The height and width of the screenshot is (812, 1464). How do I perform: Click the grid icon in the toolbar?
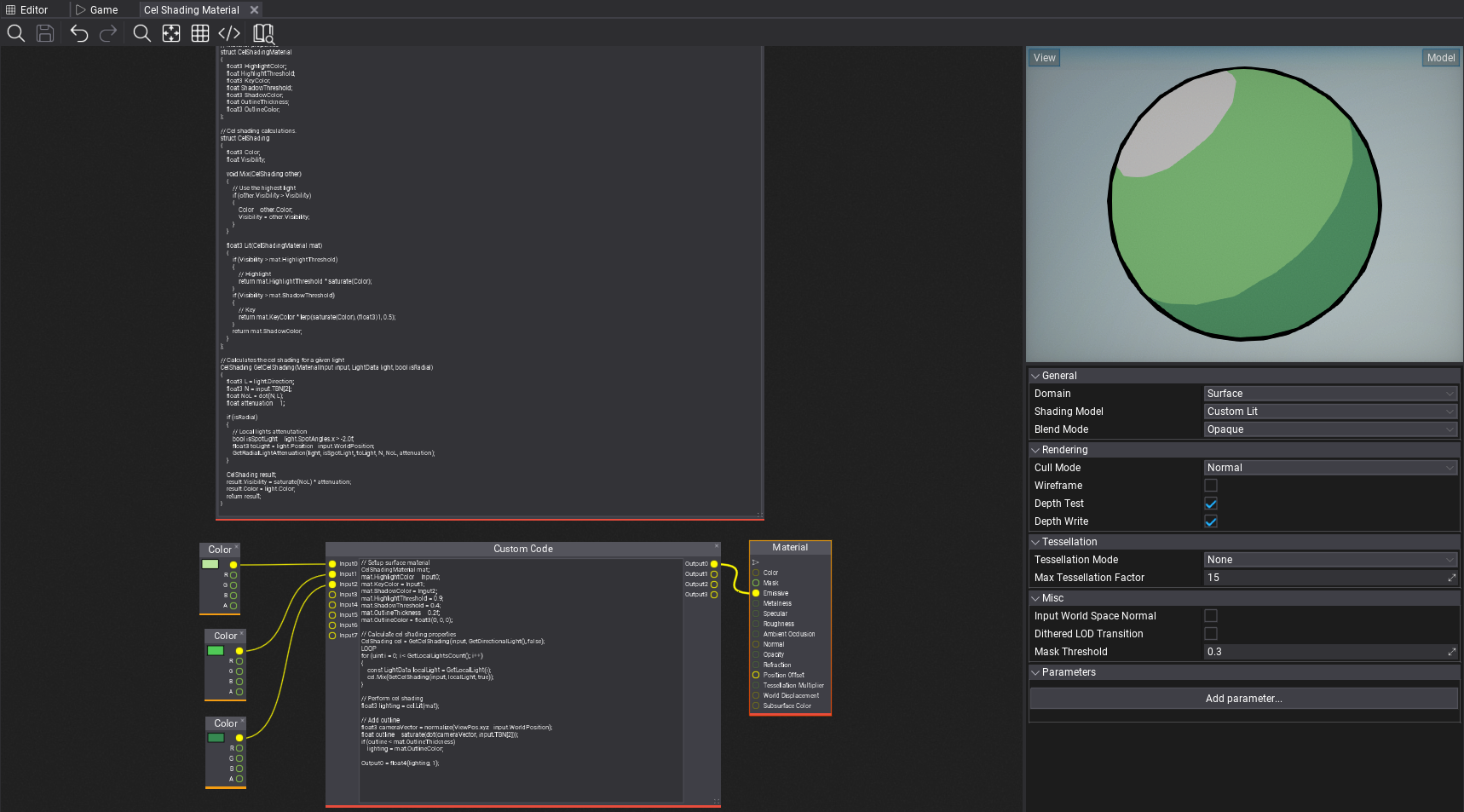pyautogui.click(x=200, y=33)
